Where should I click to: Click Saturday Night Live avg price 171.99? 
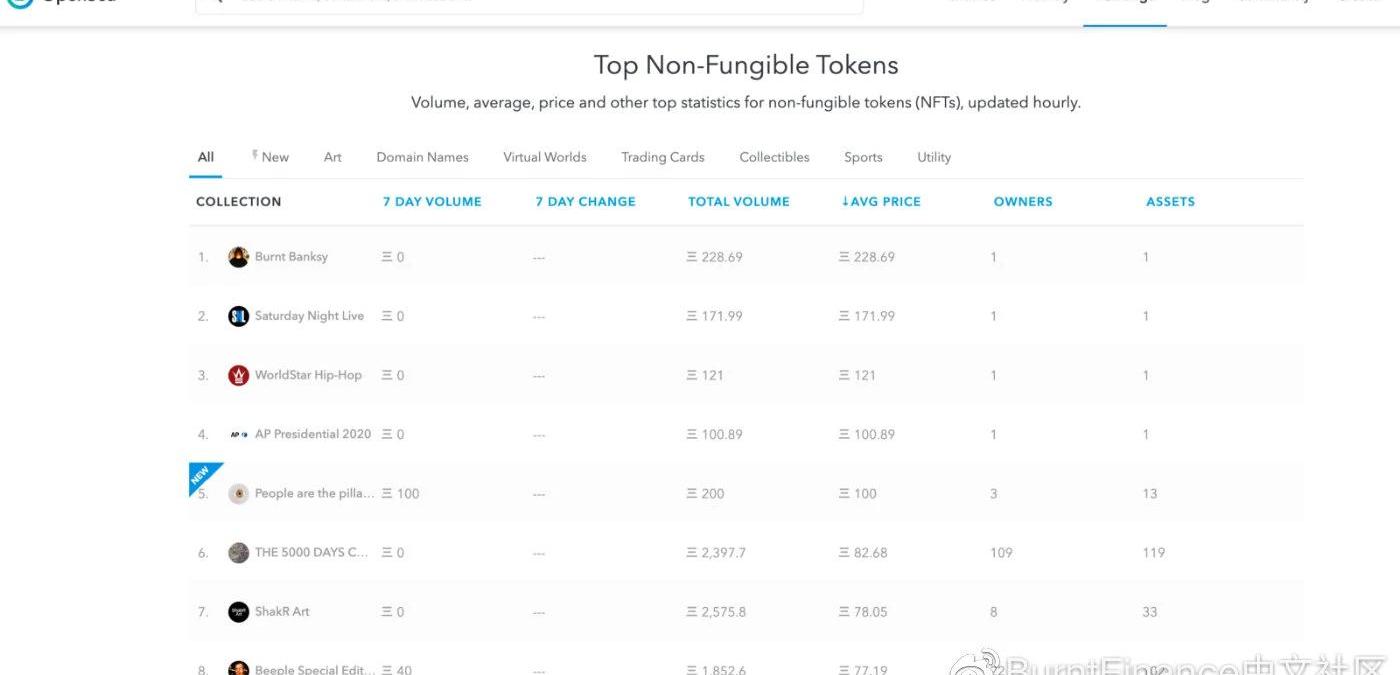tap(867, 316)
